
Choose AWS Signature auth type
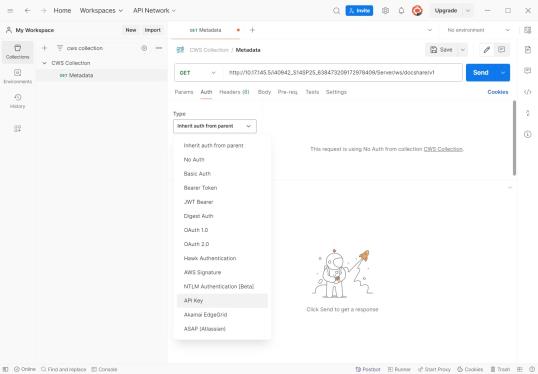pyautogui.click(x=222, y=272)
